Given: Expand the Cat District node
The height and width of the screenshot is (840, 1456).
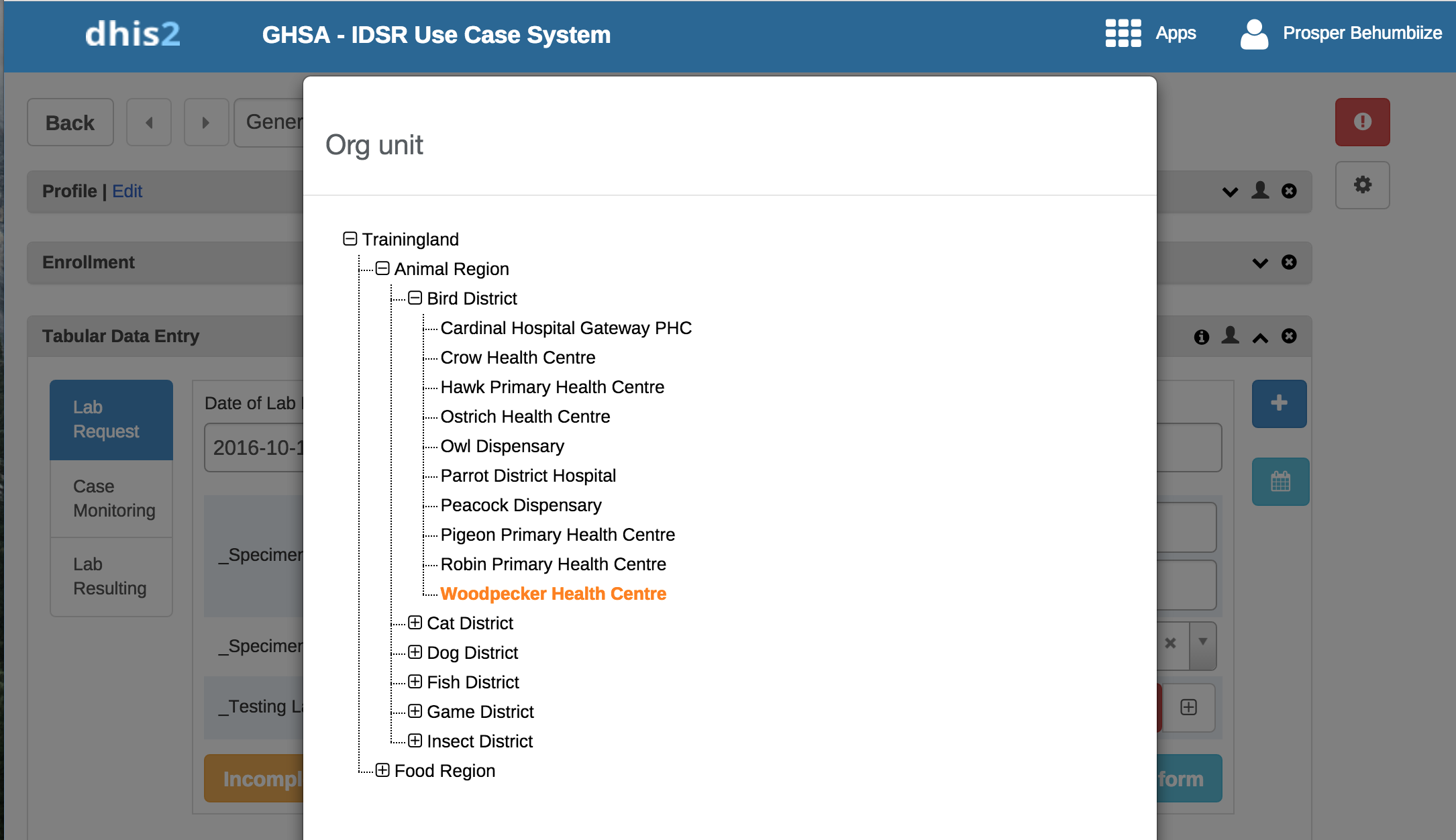Looking at the screenshot, I should click(415, 623).
